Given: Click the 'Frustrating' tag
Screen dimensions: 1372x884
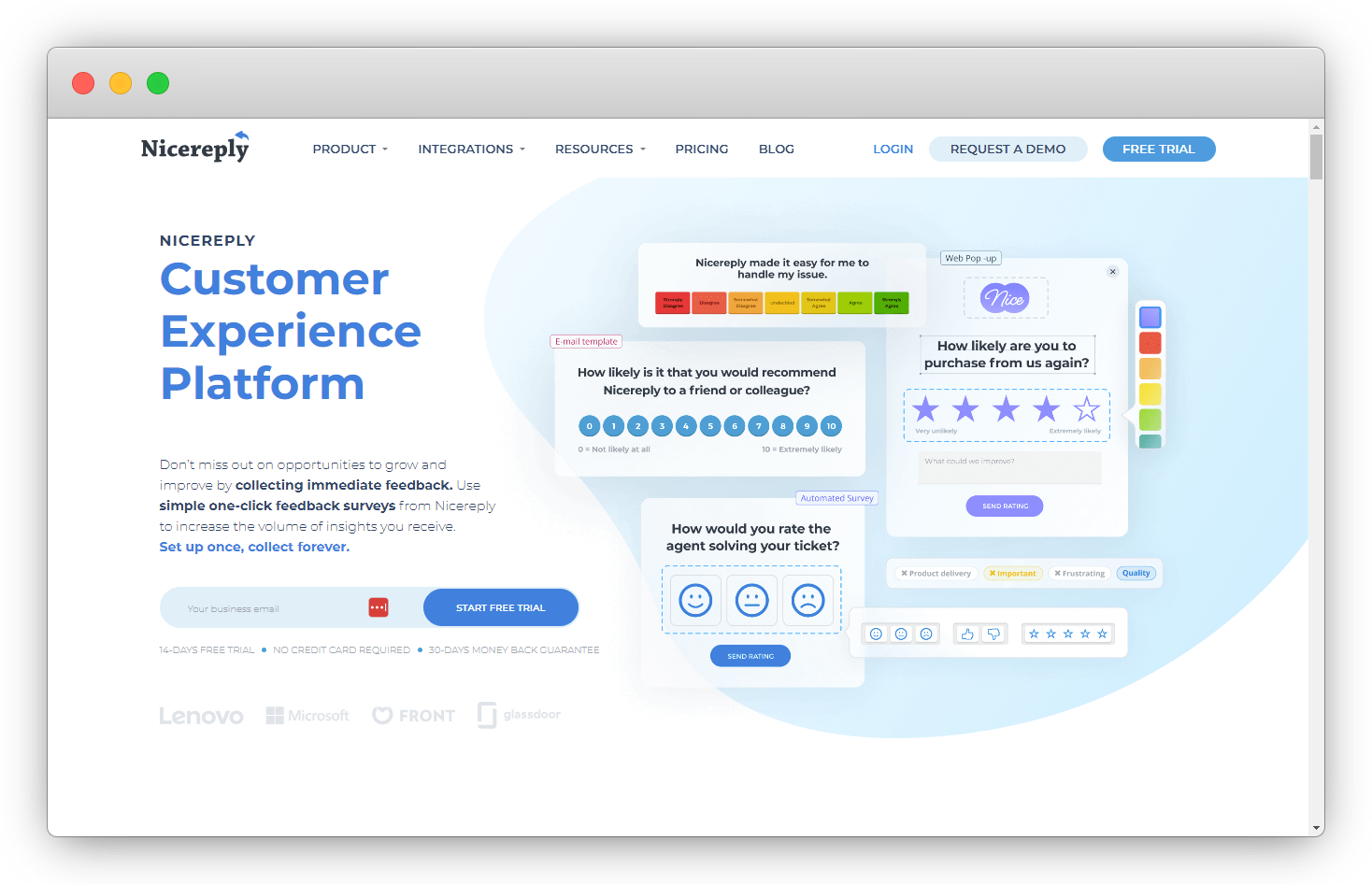Looking at the screenshot, I should [1079, 573].
